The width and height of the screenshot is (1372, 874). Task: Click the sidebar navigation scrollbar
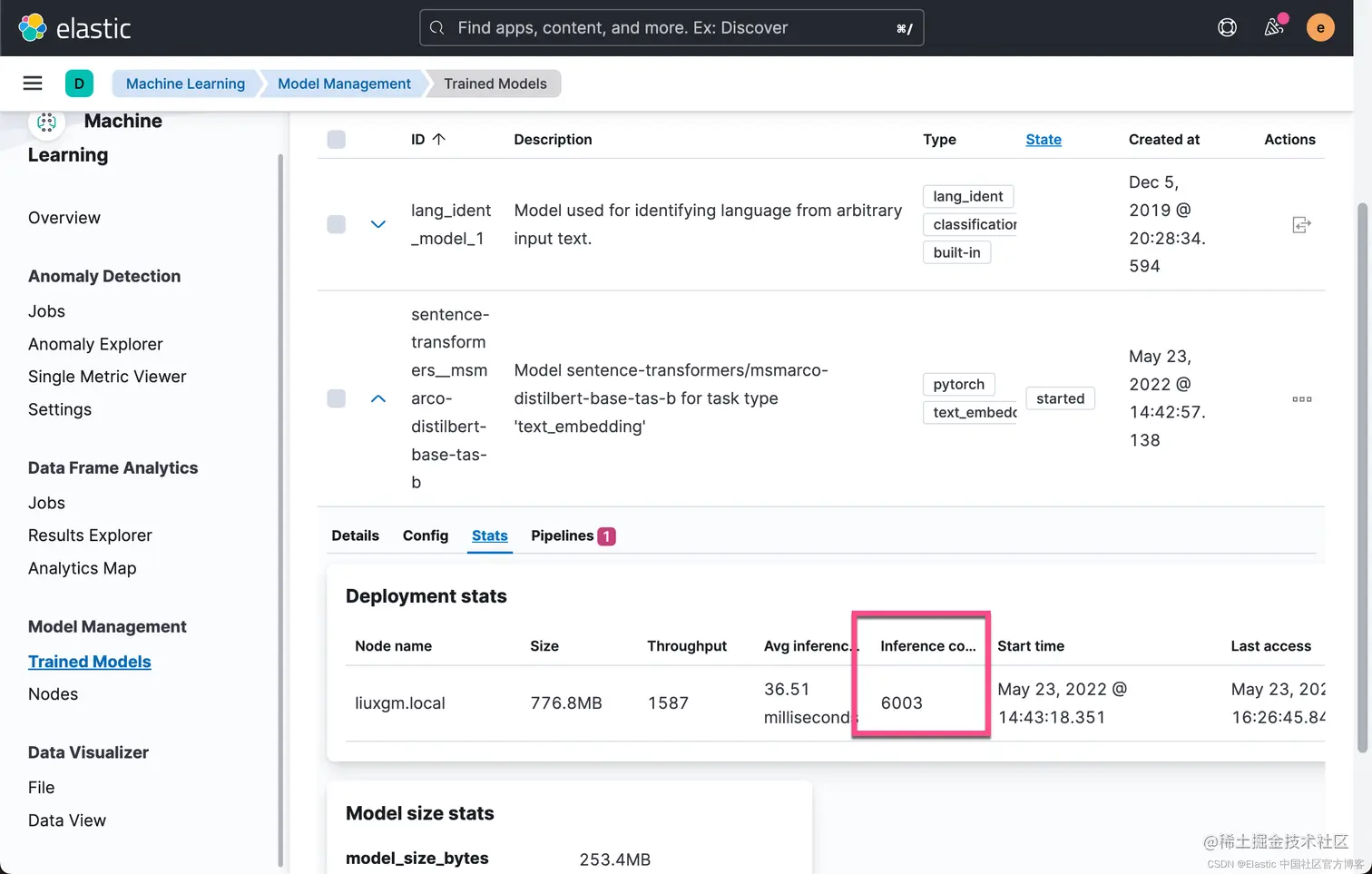tap(280, 508)
